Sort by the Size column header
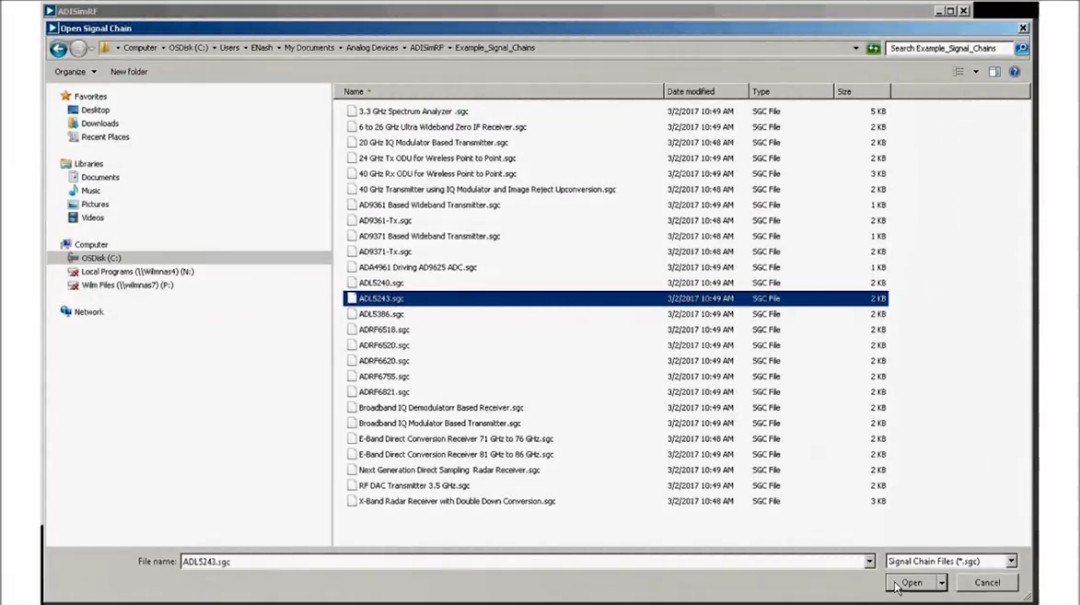Image resolution: width=1080 pixels, height=605 pixels. [x=862, y=92]
